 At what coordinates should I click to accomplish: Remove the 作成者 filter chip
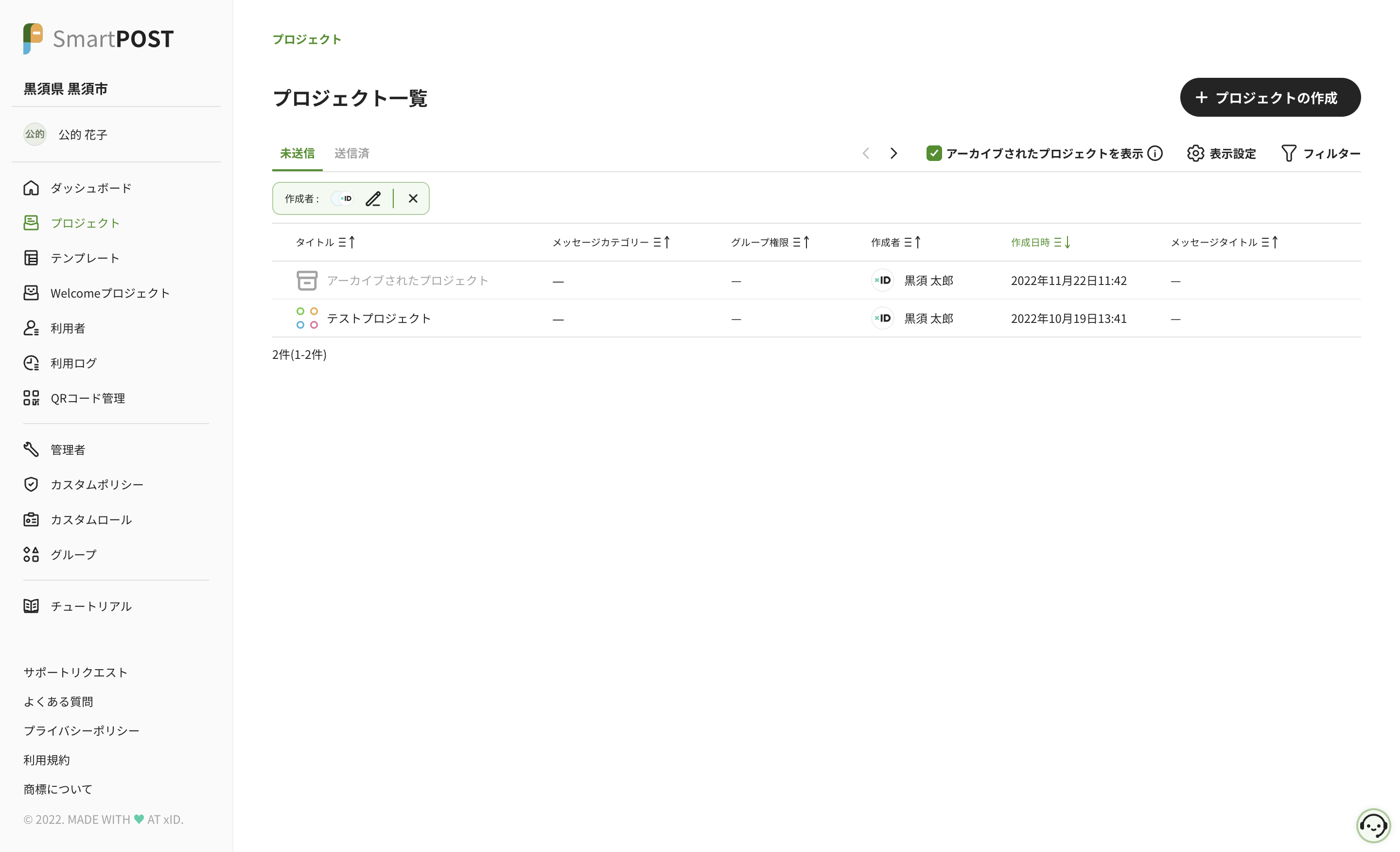tap(413, 198)
